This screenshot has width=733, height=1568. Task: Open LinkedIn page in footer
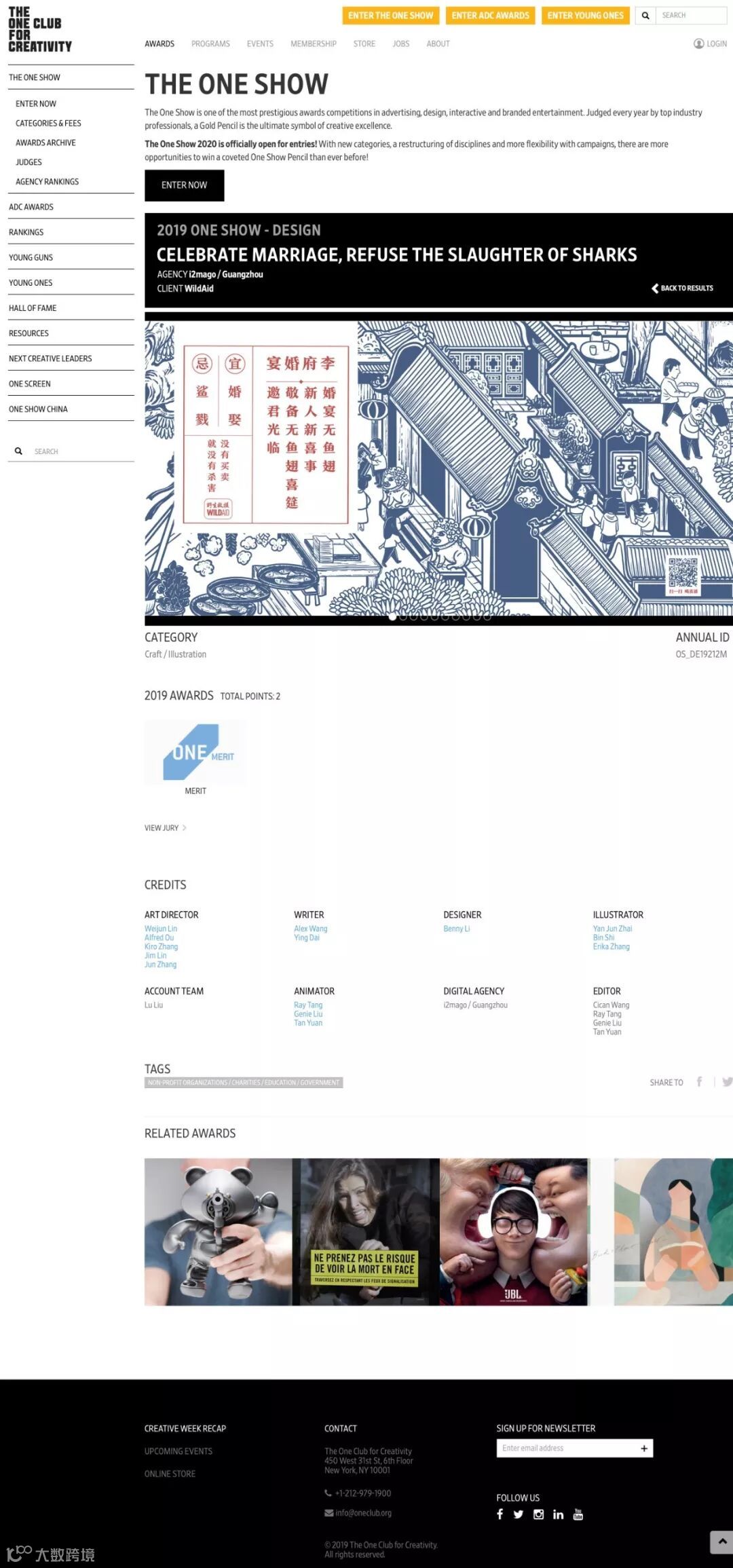click(x=558, y=1514)
